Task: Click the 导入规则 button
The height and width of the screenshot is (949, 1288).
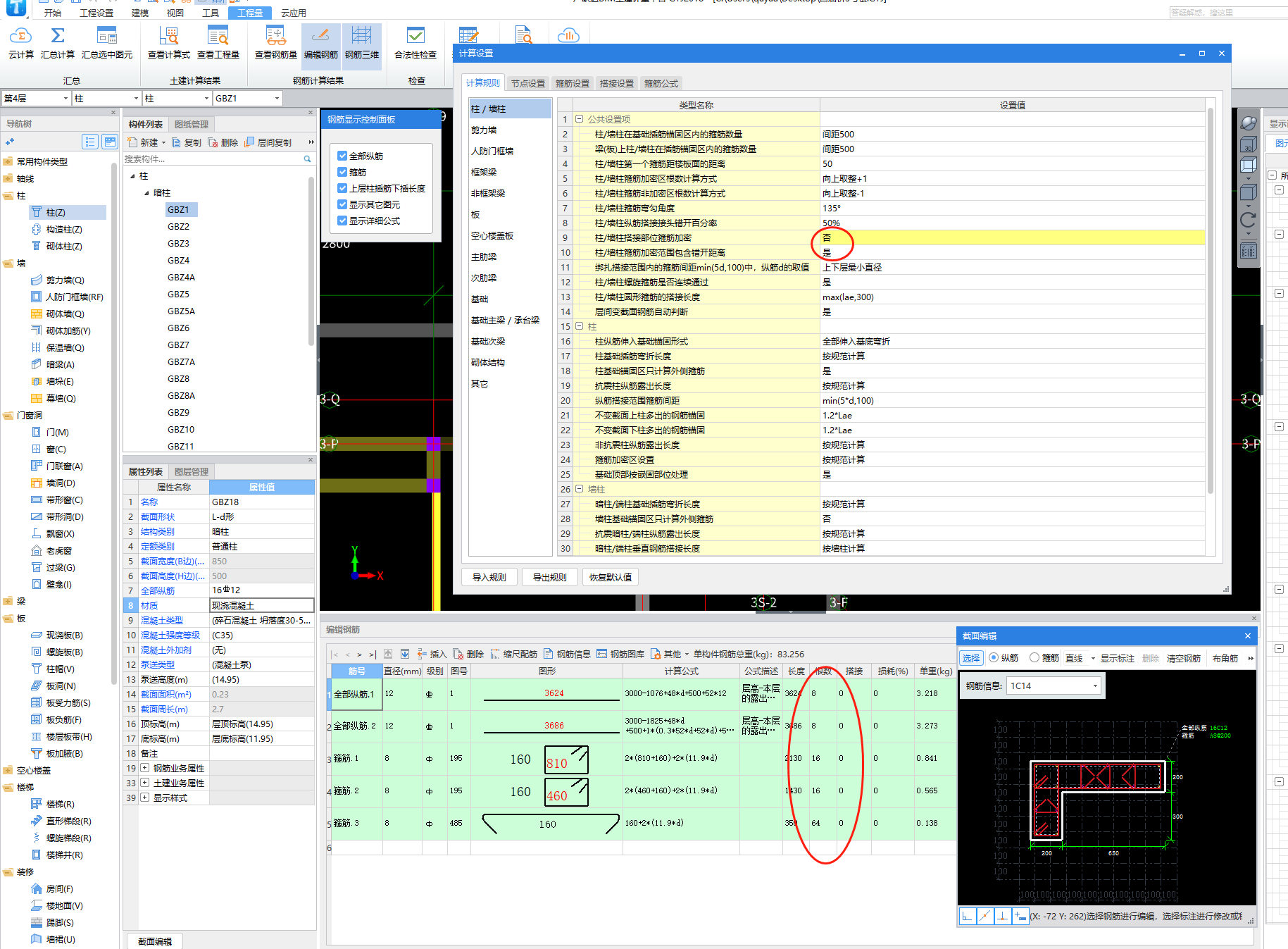Action: 489,577
